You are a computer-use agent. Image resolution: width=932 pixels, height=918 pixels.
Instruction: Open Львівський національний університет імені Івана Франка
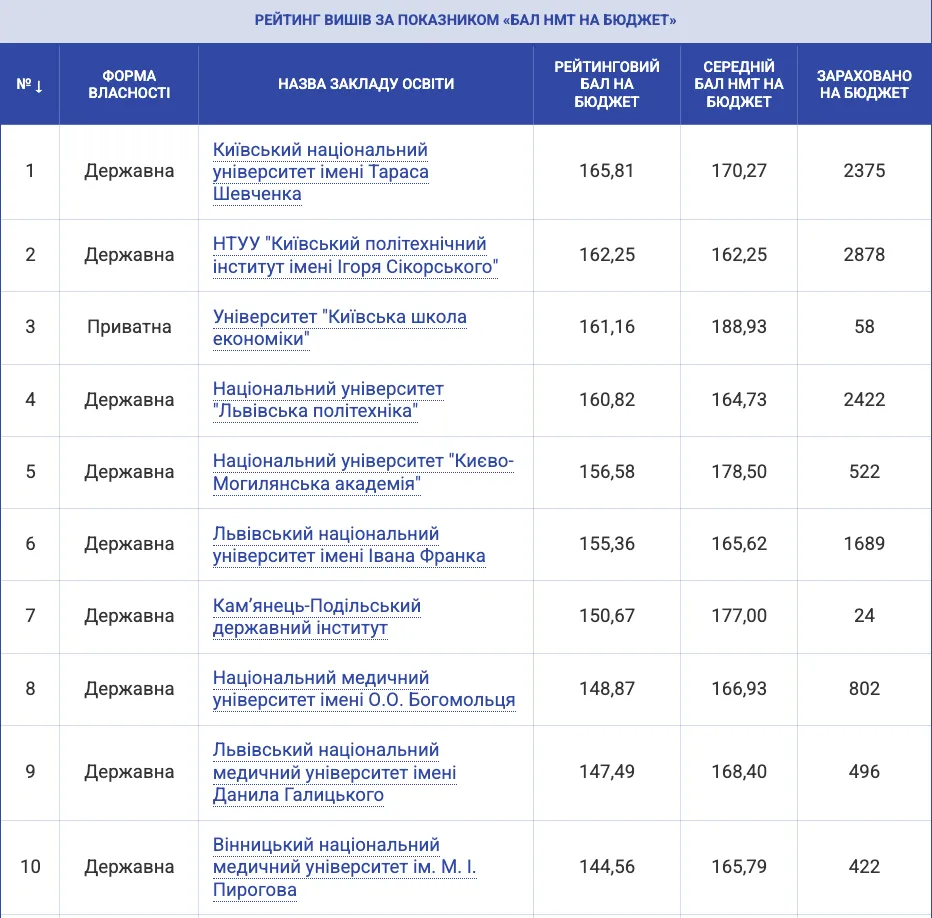[x=349, y=545]
